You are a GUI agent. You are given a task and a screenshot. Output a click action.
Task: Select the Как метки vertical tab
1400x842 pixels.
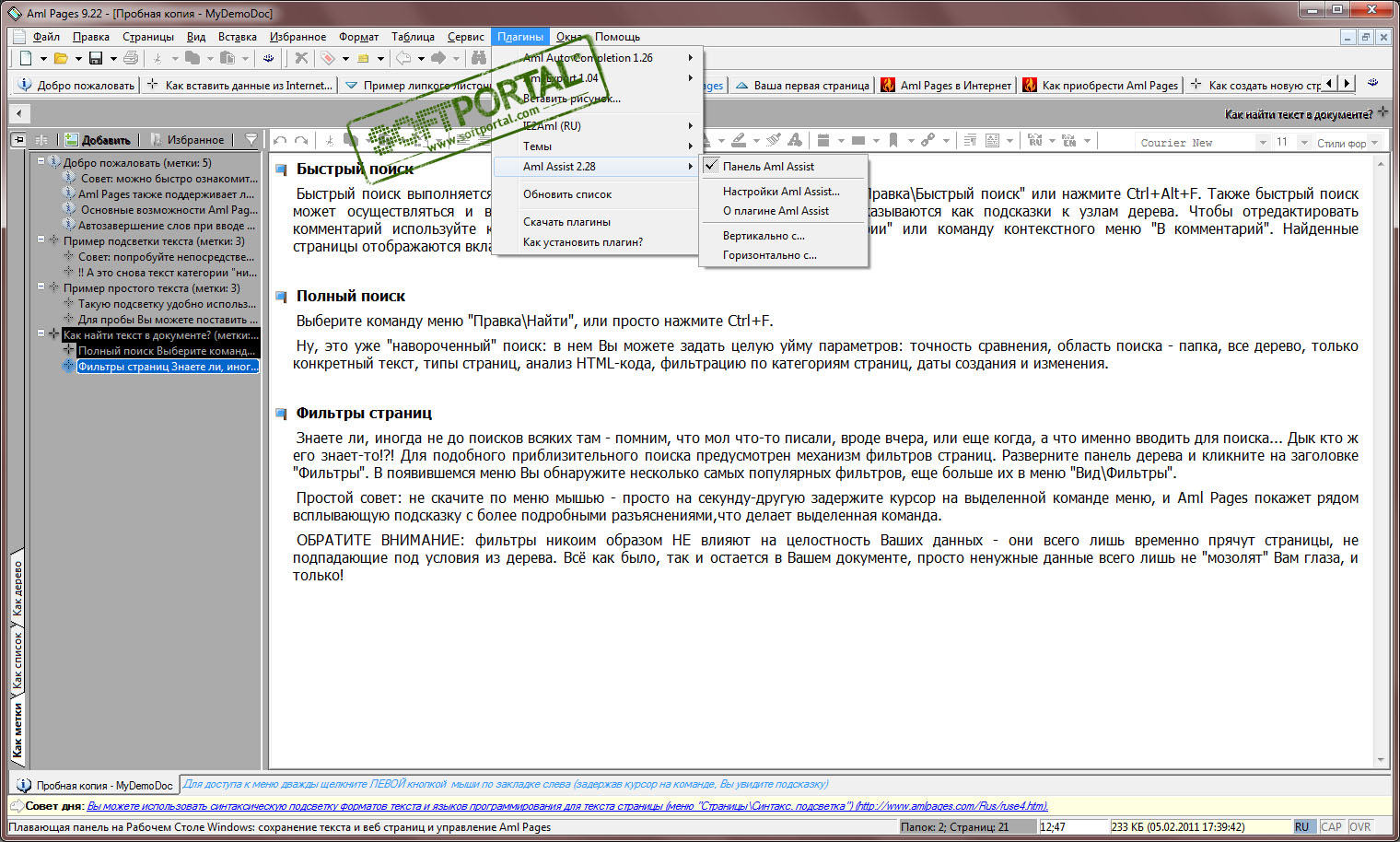coord(17,731)
